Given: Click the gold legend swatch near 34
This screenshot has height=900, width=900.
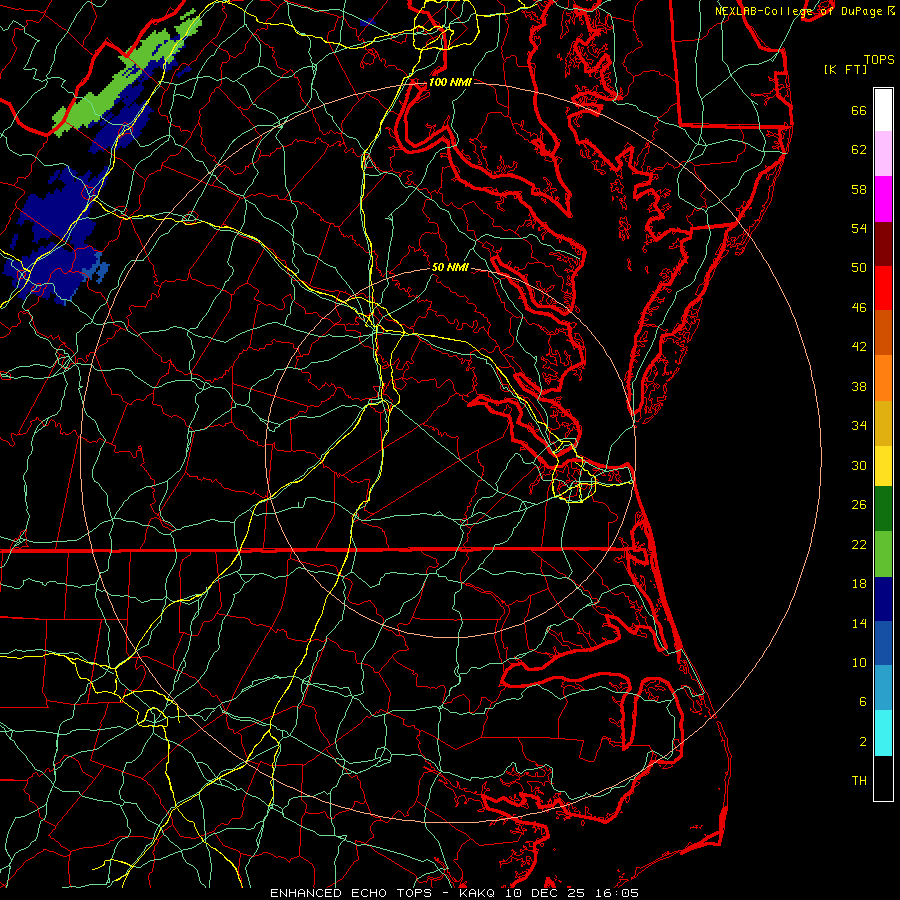Looking at the screenshot, I should [883, 423].
